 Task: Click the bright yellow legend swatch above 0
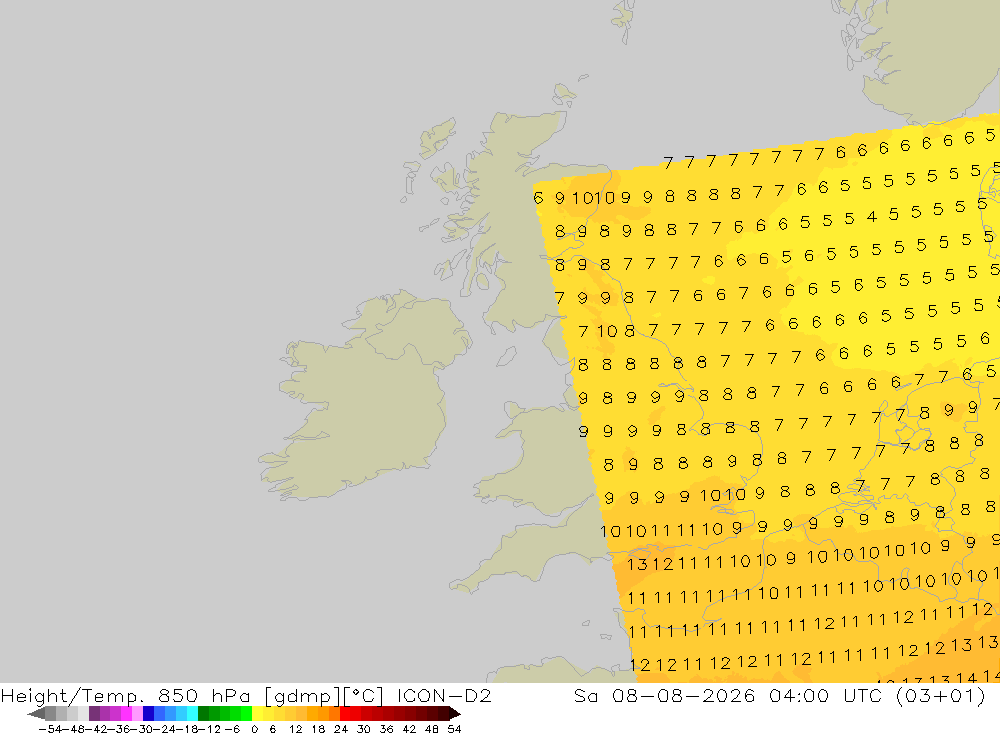258,713
